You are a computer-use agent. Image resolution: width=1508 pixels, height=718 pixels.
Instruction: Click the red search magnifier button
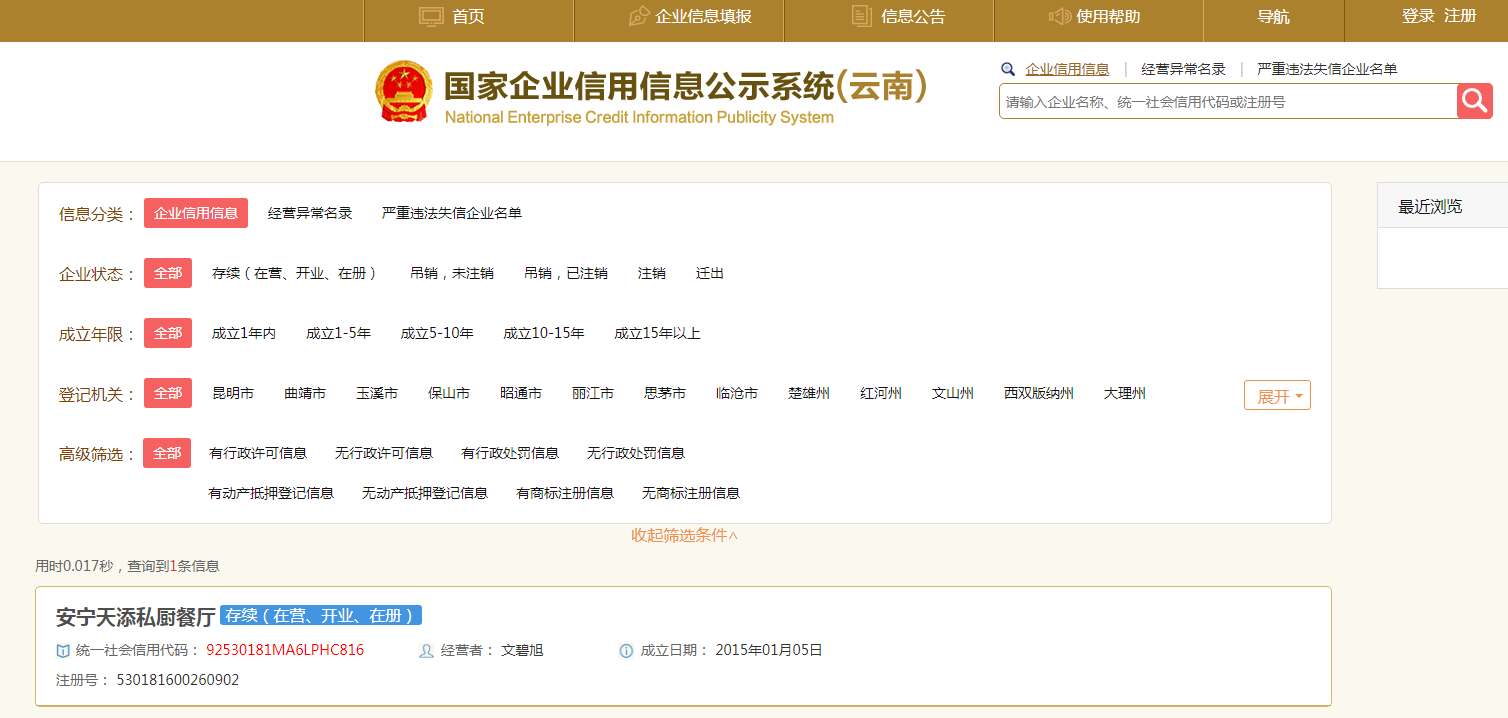(x=1474, y=101)
